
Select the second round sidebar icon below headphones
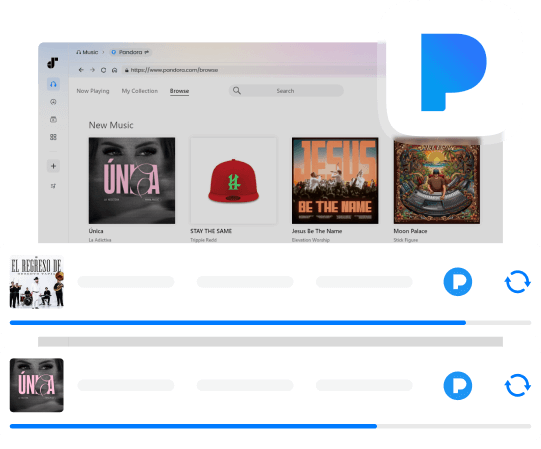53,102
